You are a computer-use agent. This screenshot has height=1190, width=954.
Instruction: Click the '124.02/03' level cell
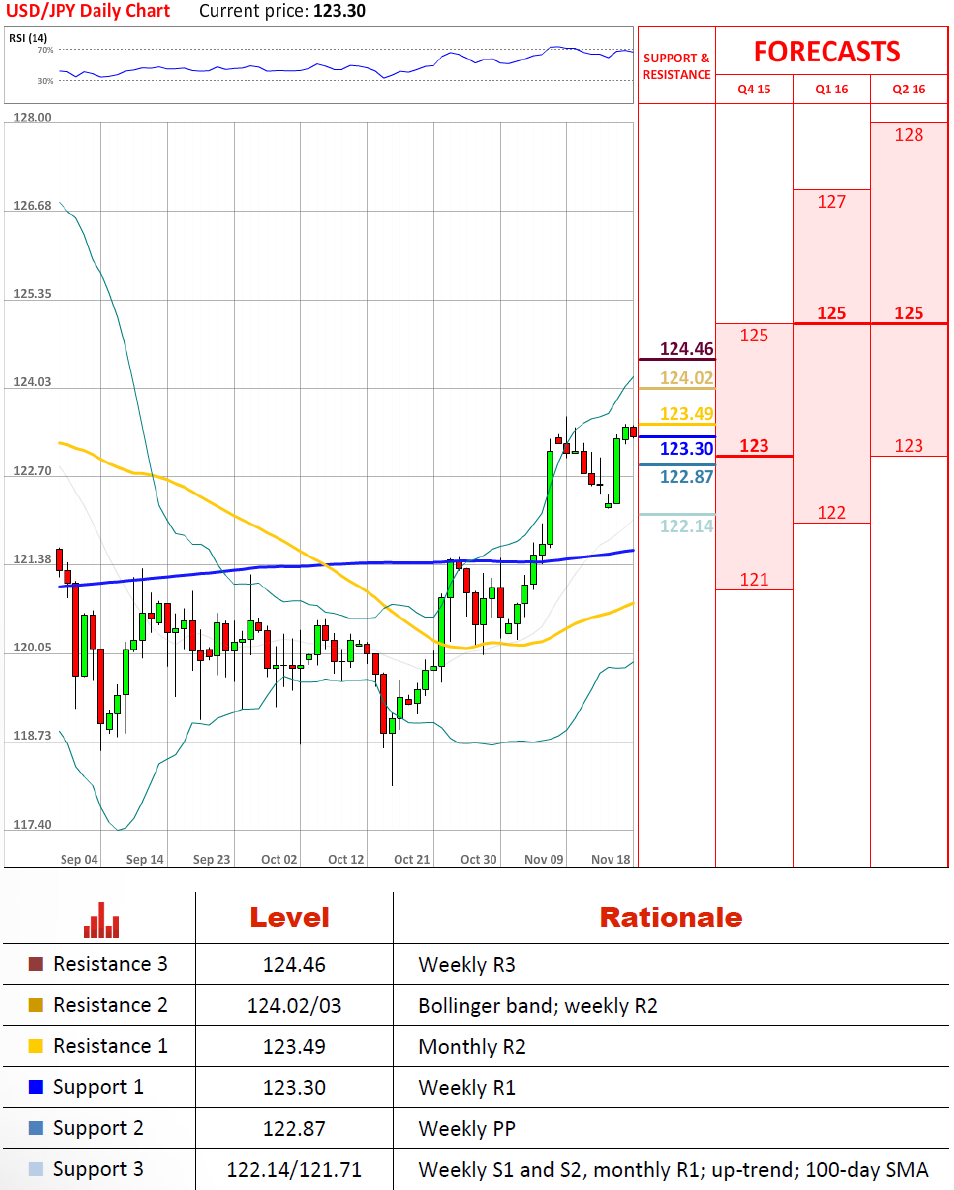[x=294, y=1006]
